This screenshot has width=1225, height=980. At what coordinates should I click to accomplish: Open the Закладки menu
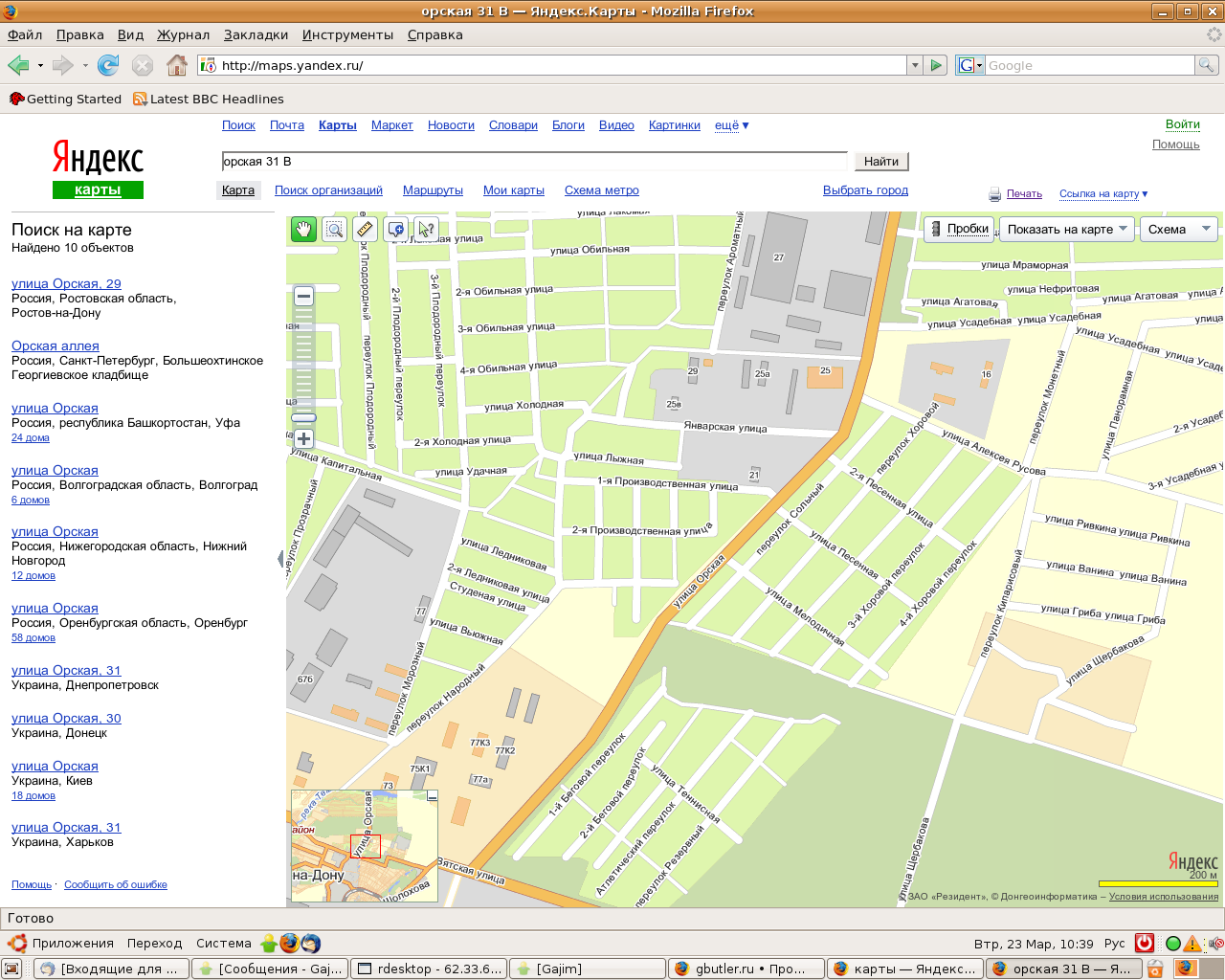tap(256, 34)
